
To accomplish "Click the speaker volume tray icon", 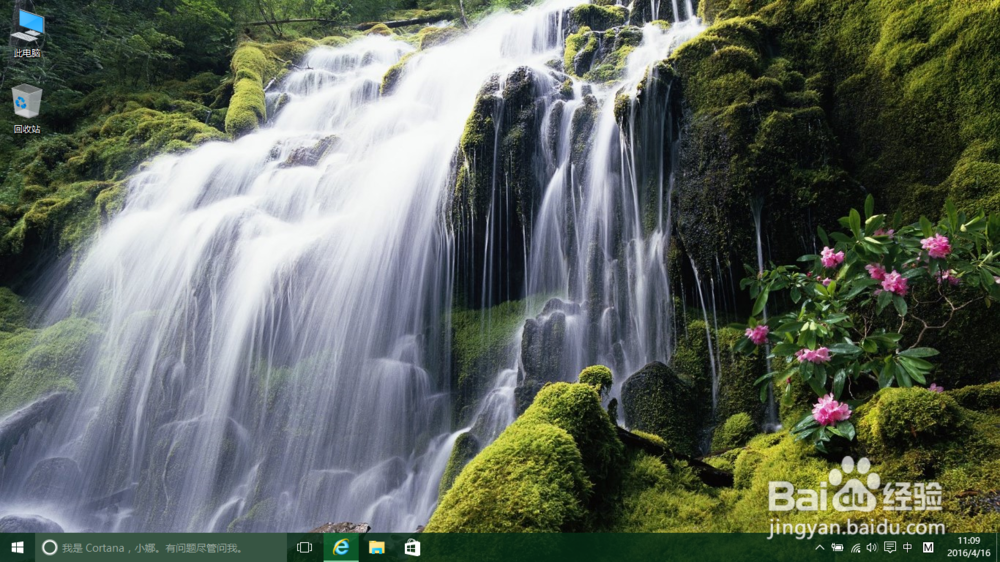I will pos(872,547).
